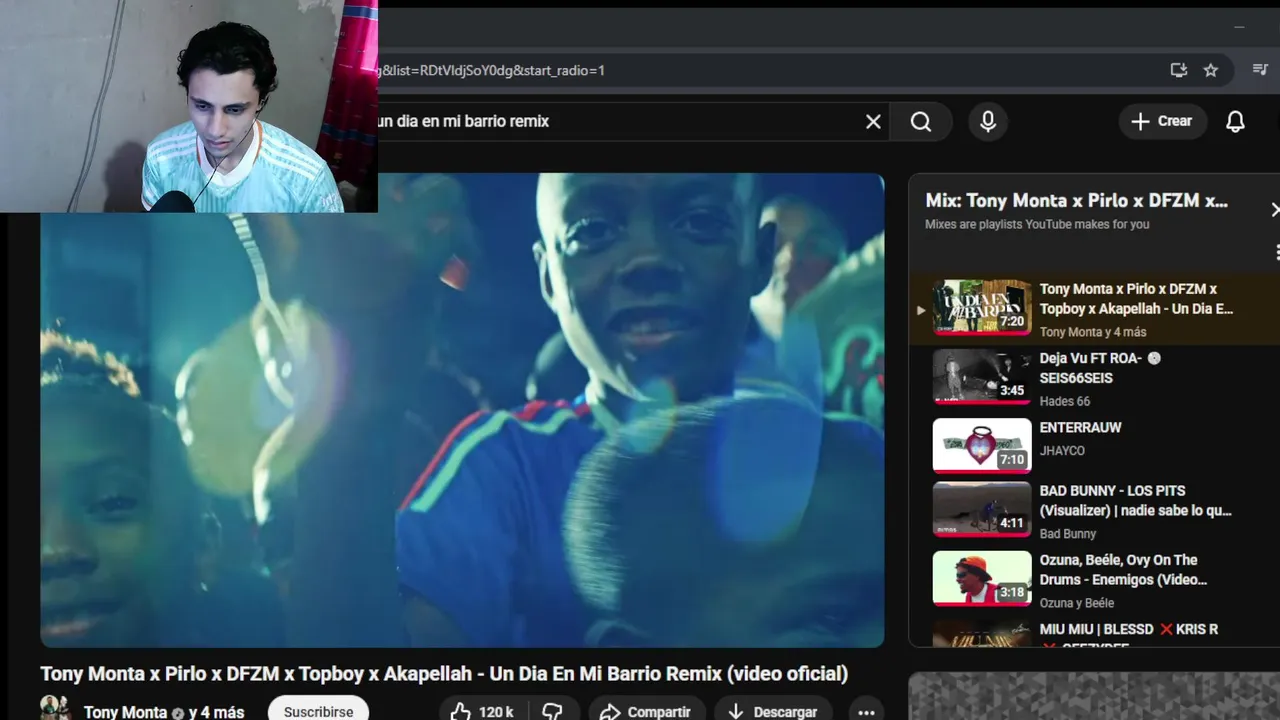Click the magnifier search button

(921, 121)
